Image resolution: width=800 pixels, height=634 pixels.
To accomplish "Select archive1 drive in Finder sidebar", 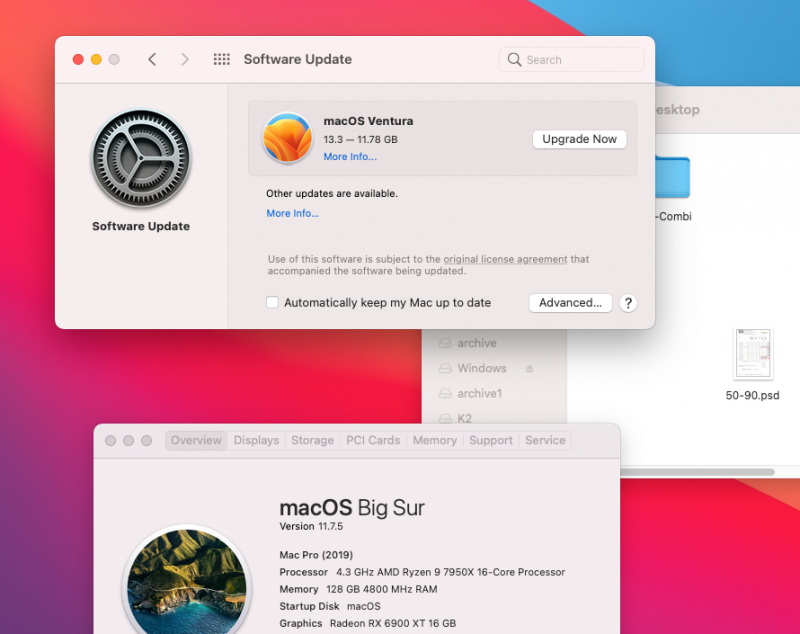I will (x=470, y=393).
